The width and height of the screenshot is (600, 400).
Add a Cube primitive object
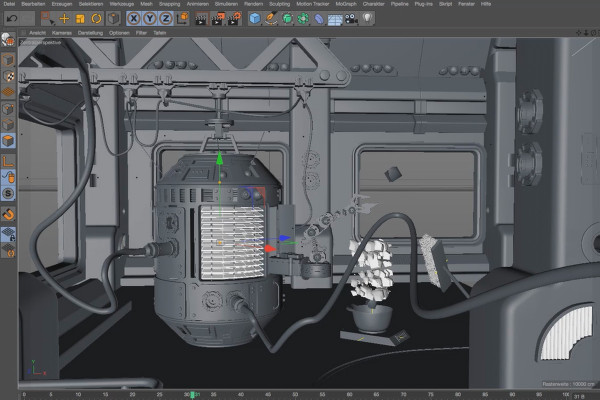click(x=254, y=18)
